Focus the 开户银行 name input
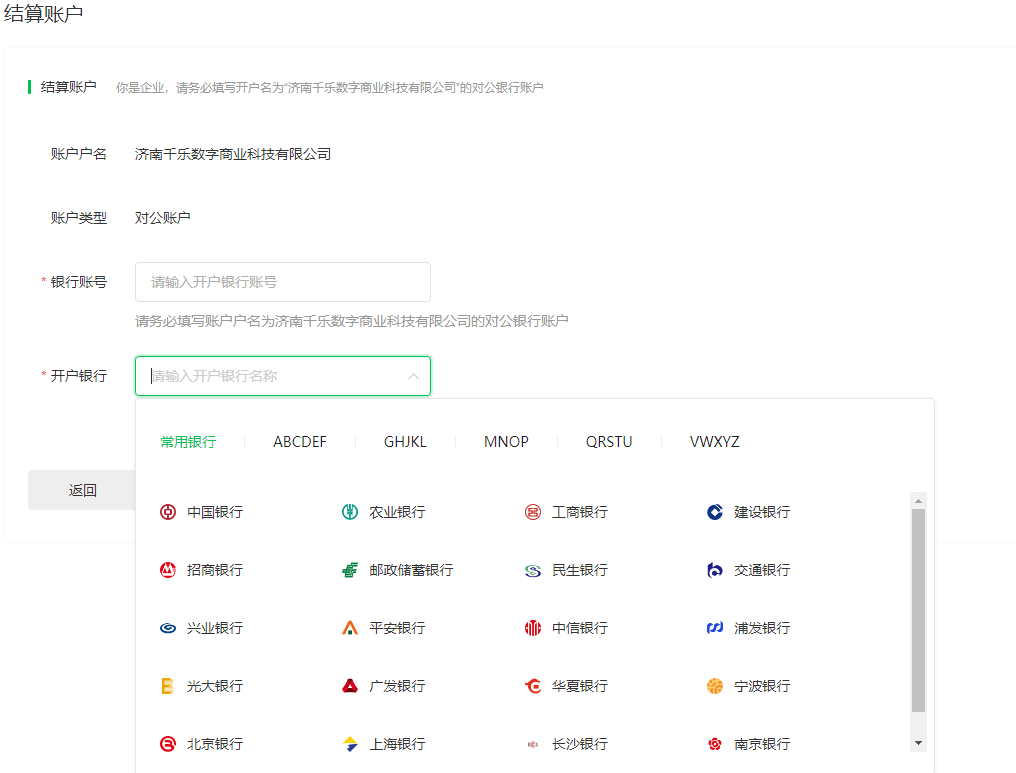Image resolution: width=1016 pixels, height=773 pixels. coord(283,376)
